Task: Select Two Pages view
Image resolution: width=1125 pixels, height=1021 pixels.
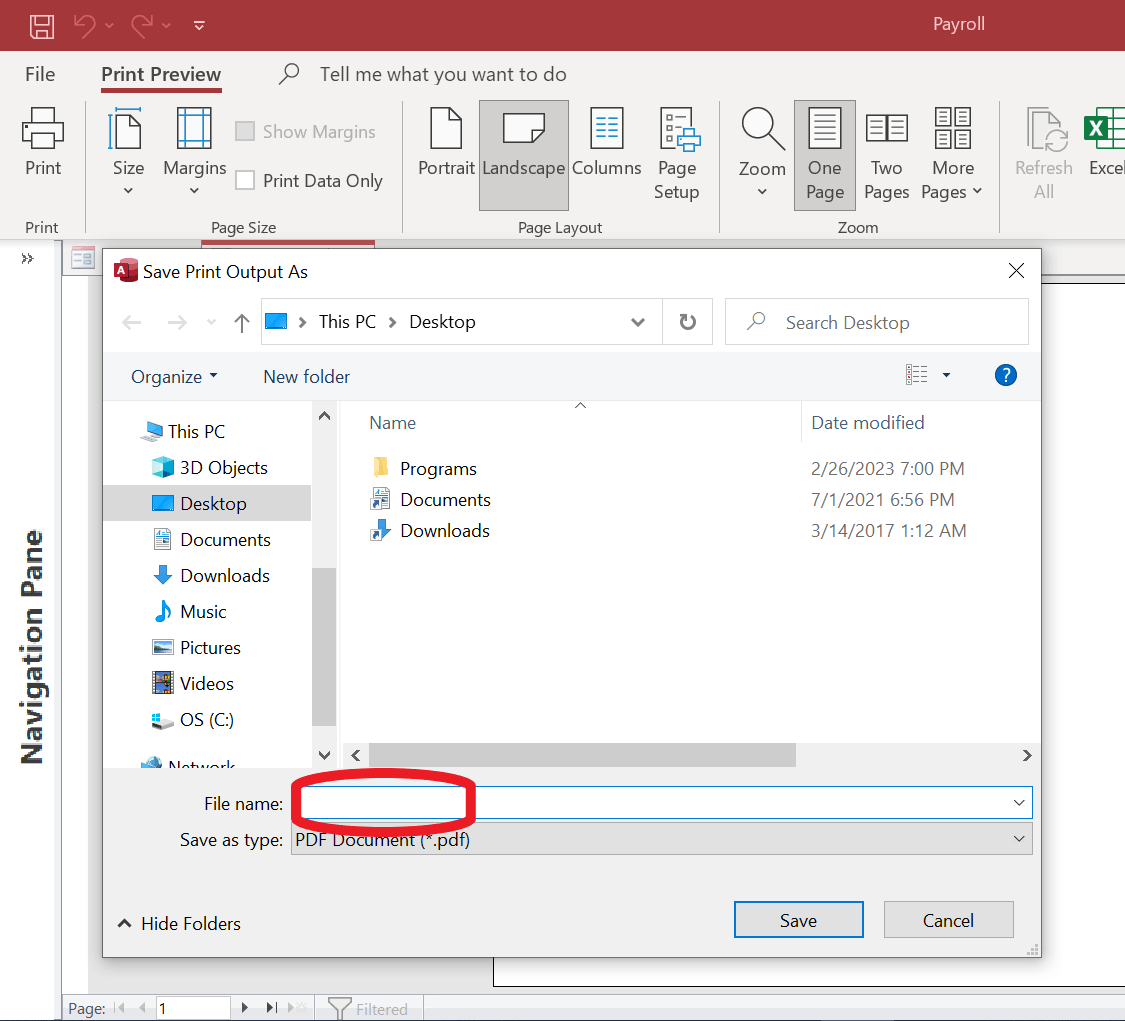Action: point(887,154)
